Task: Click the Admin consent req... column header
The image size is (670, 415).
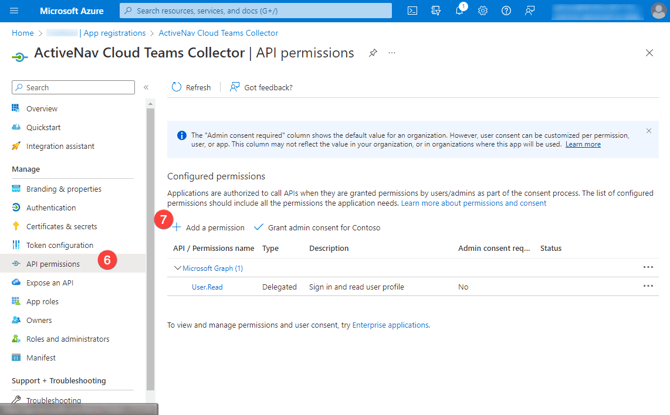Action: [494, 248]
